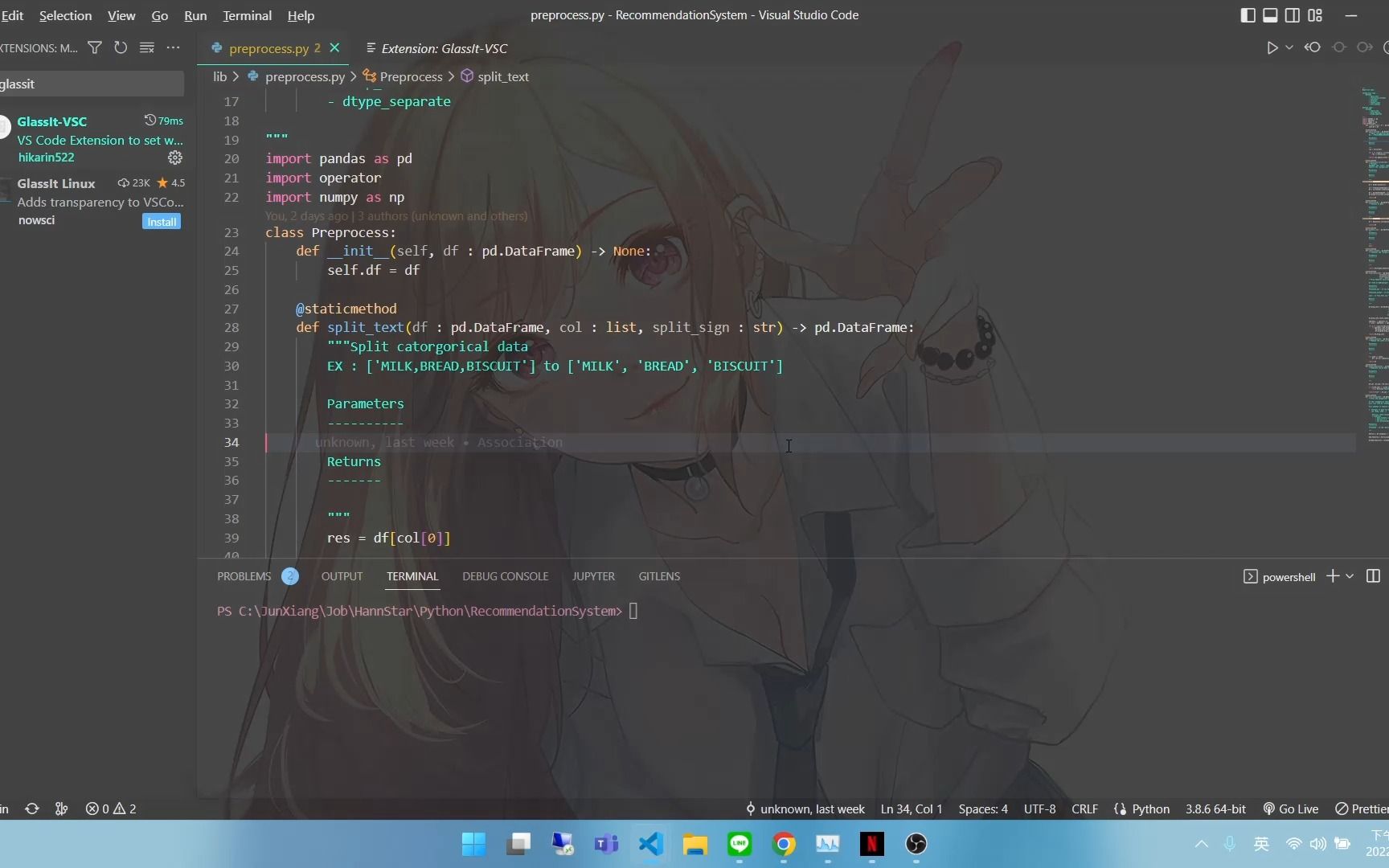Open extensions More Actions menu

pos(174,47)
